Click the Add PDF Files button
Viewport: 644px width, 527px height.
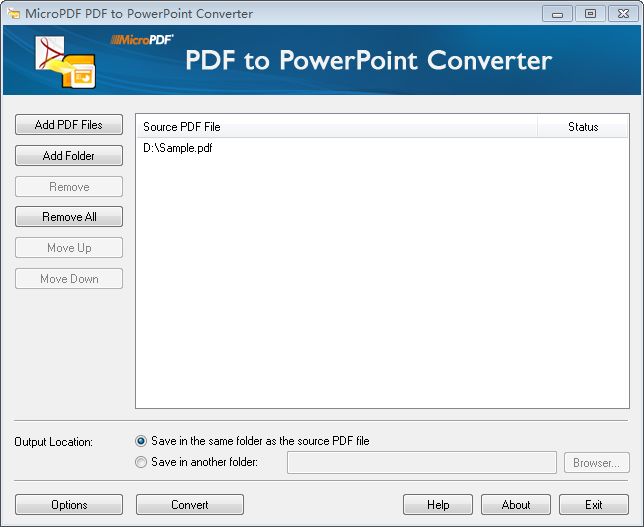coord(69,124)
